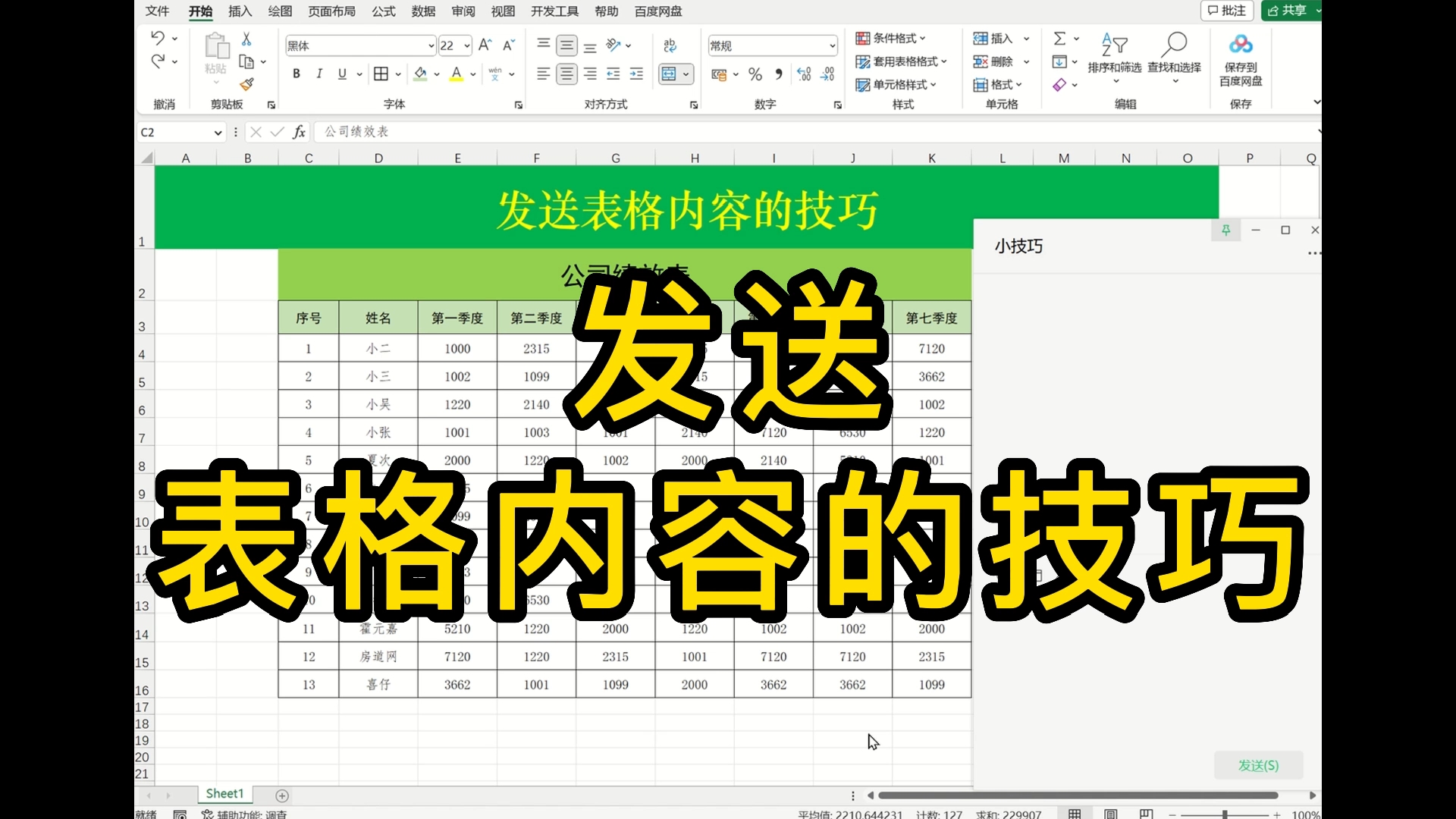Click the 发送(S) send button
1456x819 pixels.
[1259, 765]
